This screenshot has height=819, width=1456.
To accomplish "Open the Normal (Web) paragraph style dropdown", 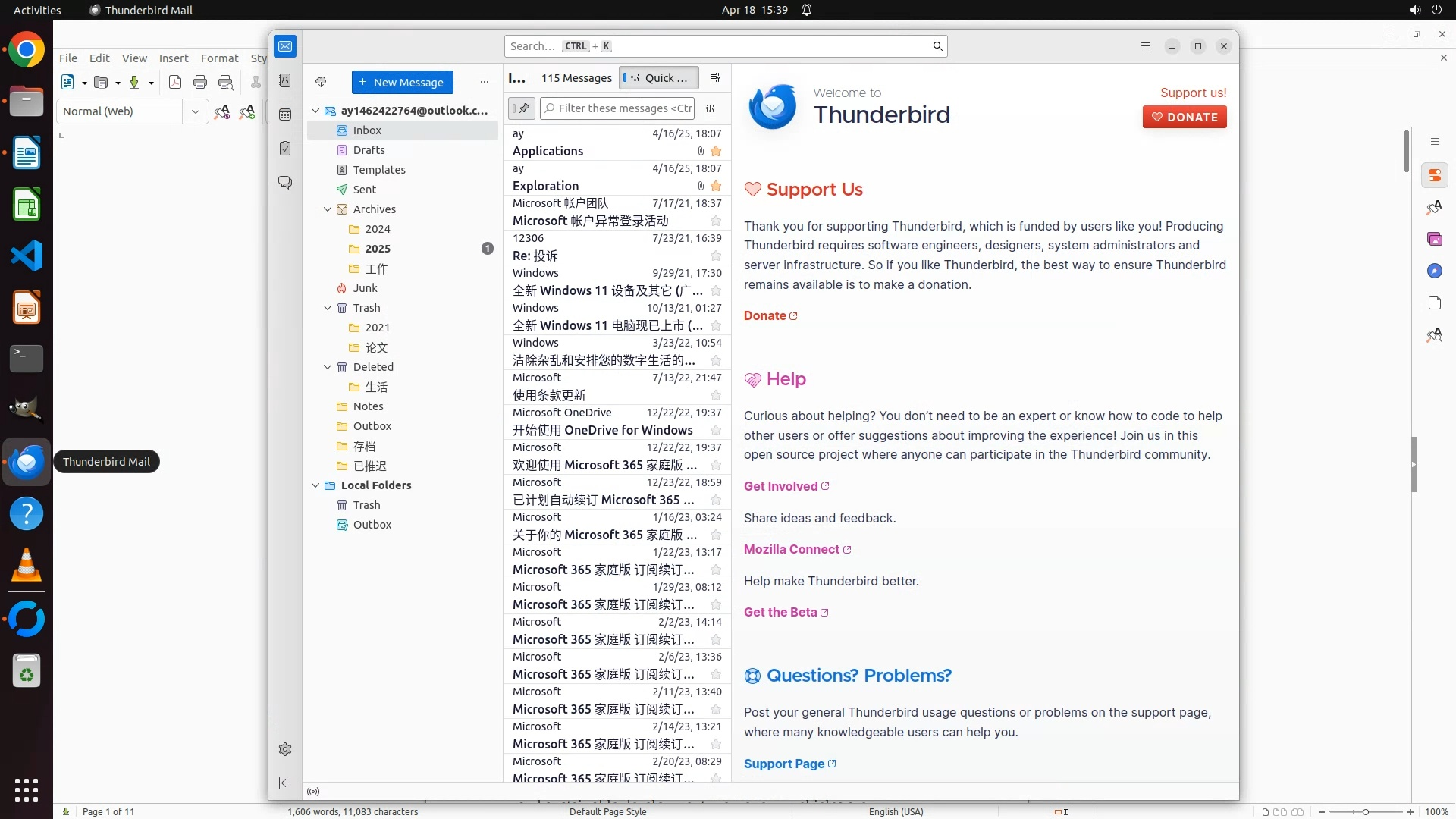I will coord(195,111).
